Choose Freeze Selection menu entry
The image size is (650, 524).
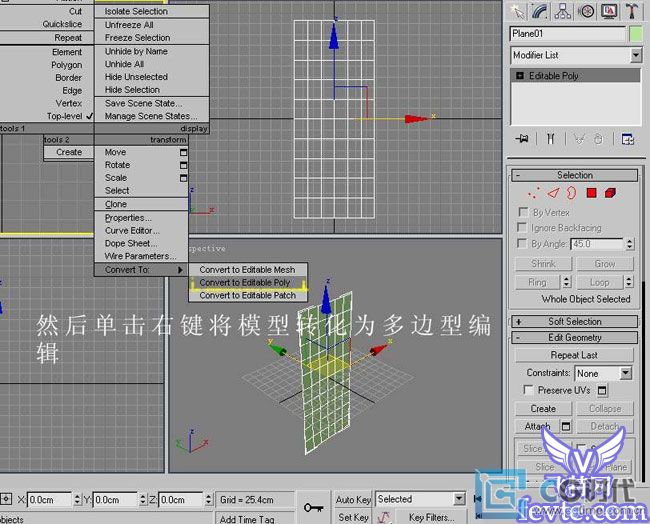138,38
